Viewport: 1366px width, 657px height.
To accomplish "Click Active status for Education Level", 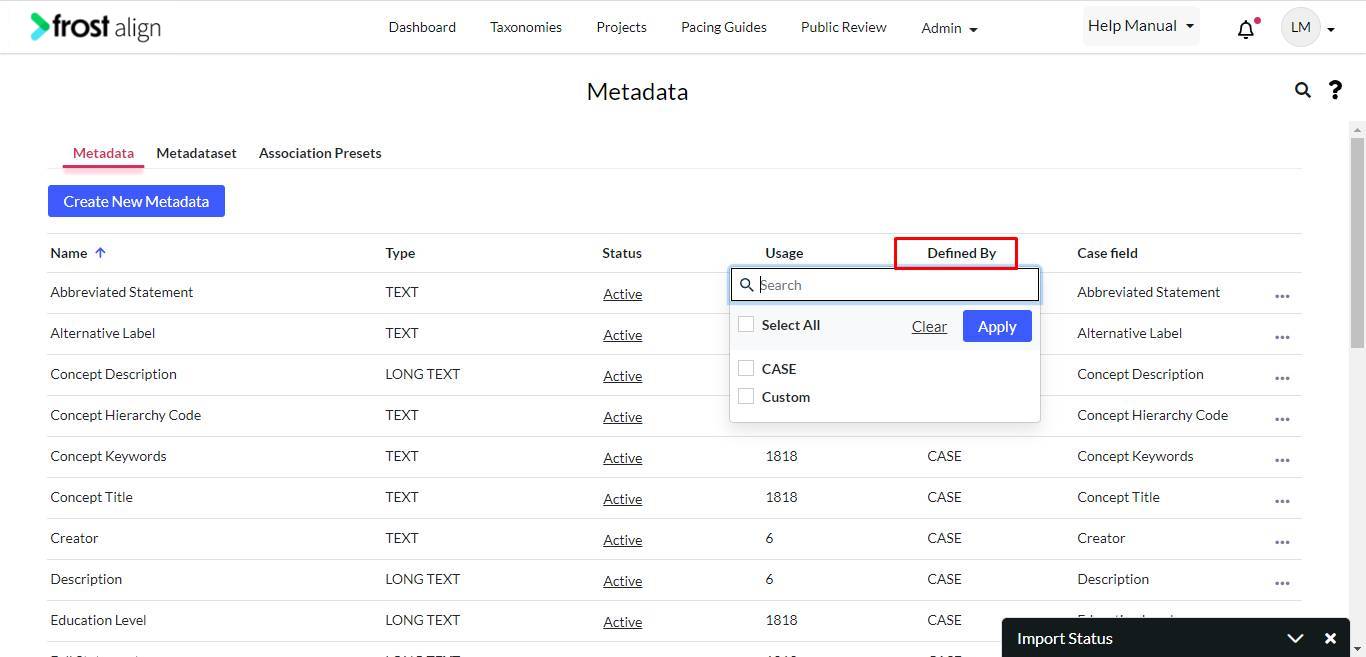I will pos(622,622).
